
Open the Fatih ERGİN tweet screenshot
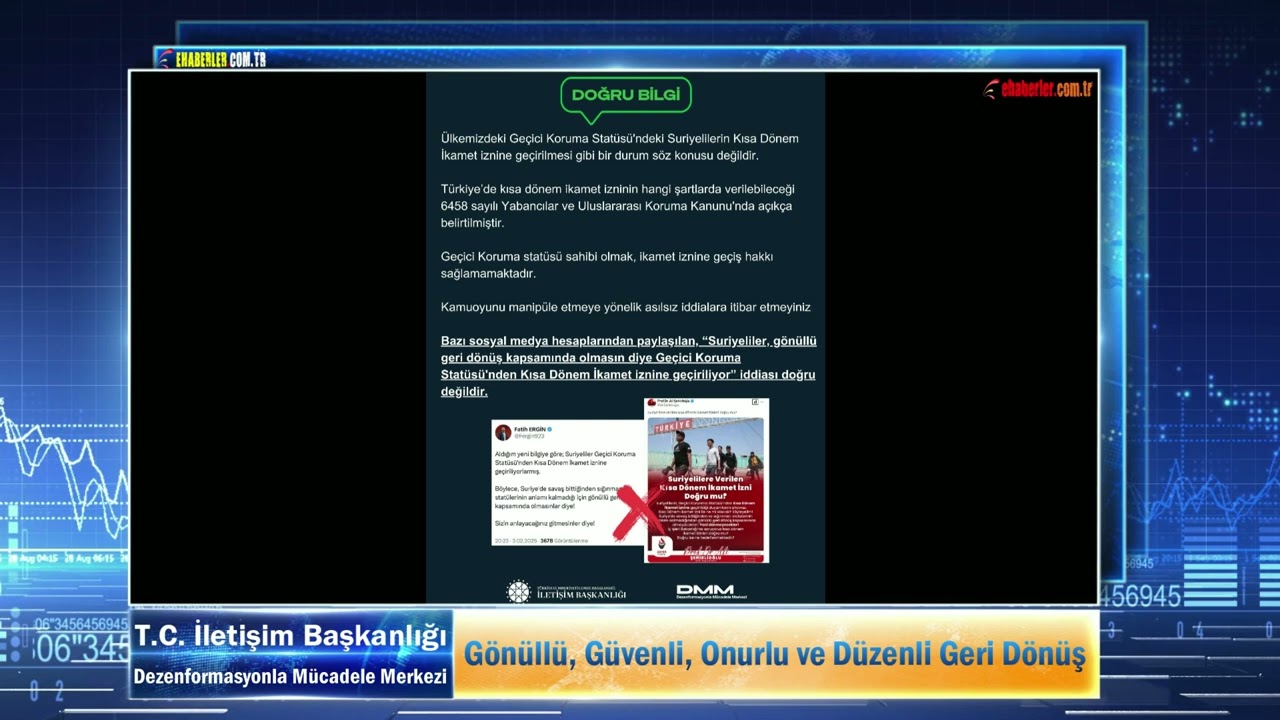[x=567, y=482]
